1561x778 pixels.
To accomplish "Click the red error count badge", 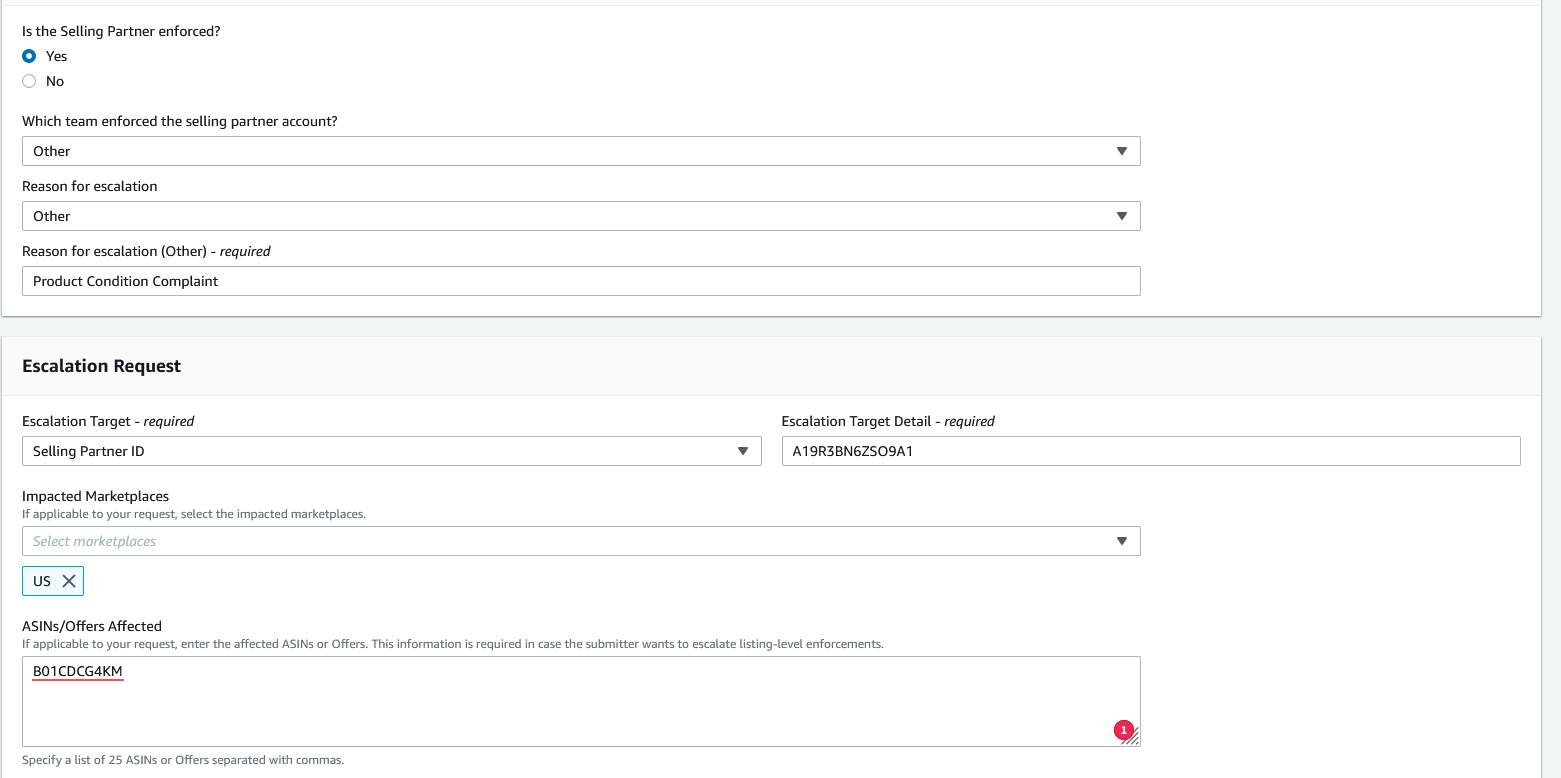I will [x=1123, y=731].
